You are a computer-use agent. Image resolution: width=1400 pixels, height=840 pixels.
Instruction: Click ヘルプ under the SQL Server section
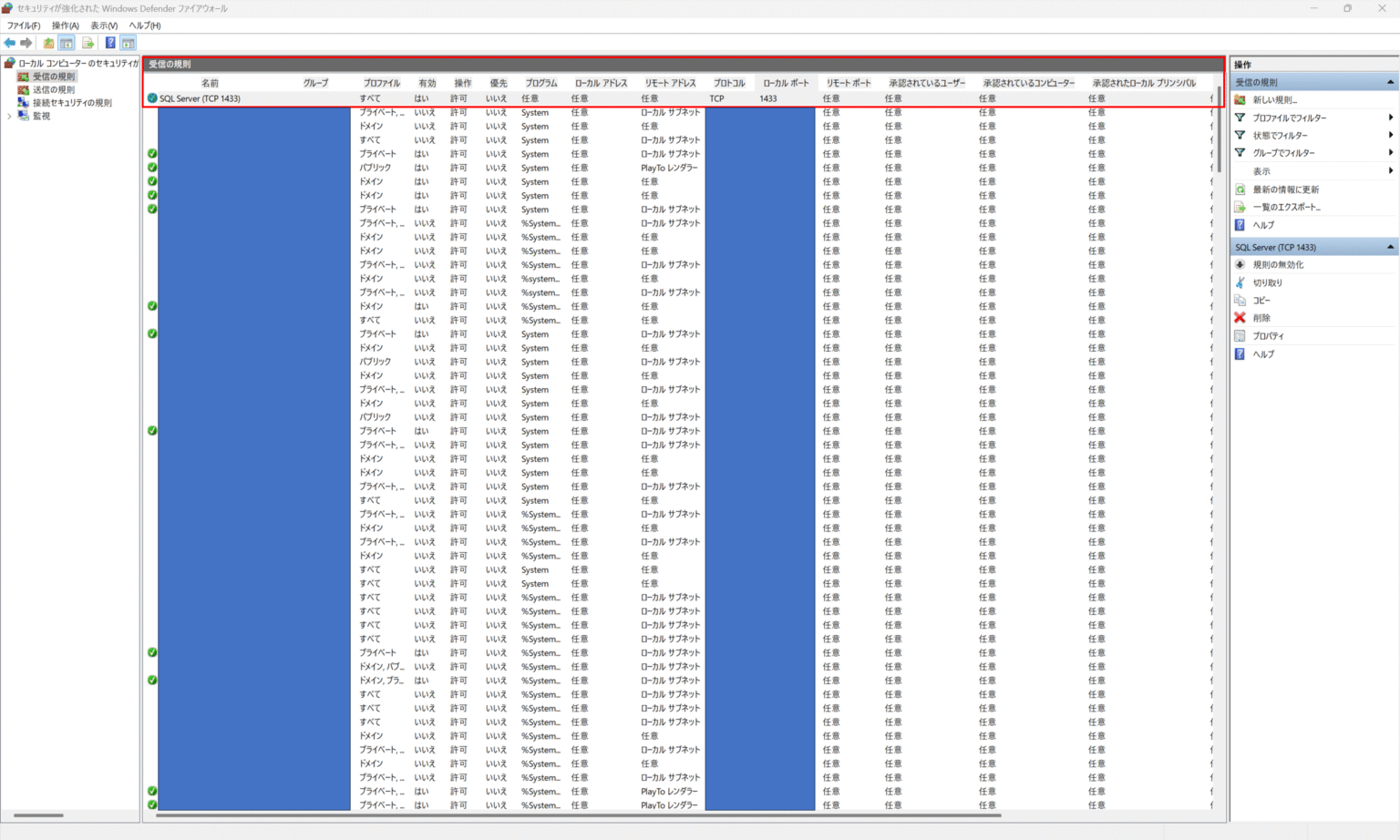pyautogui.click(x=1262, y=353)
